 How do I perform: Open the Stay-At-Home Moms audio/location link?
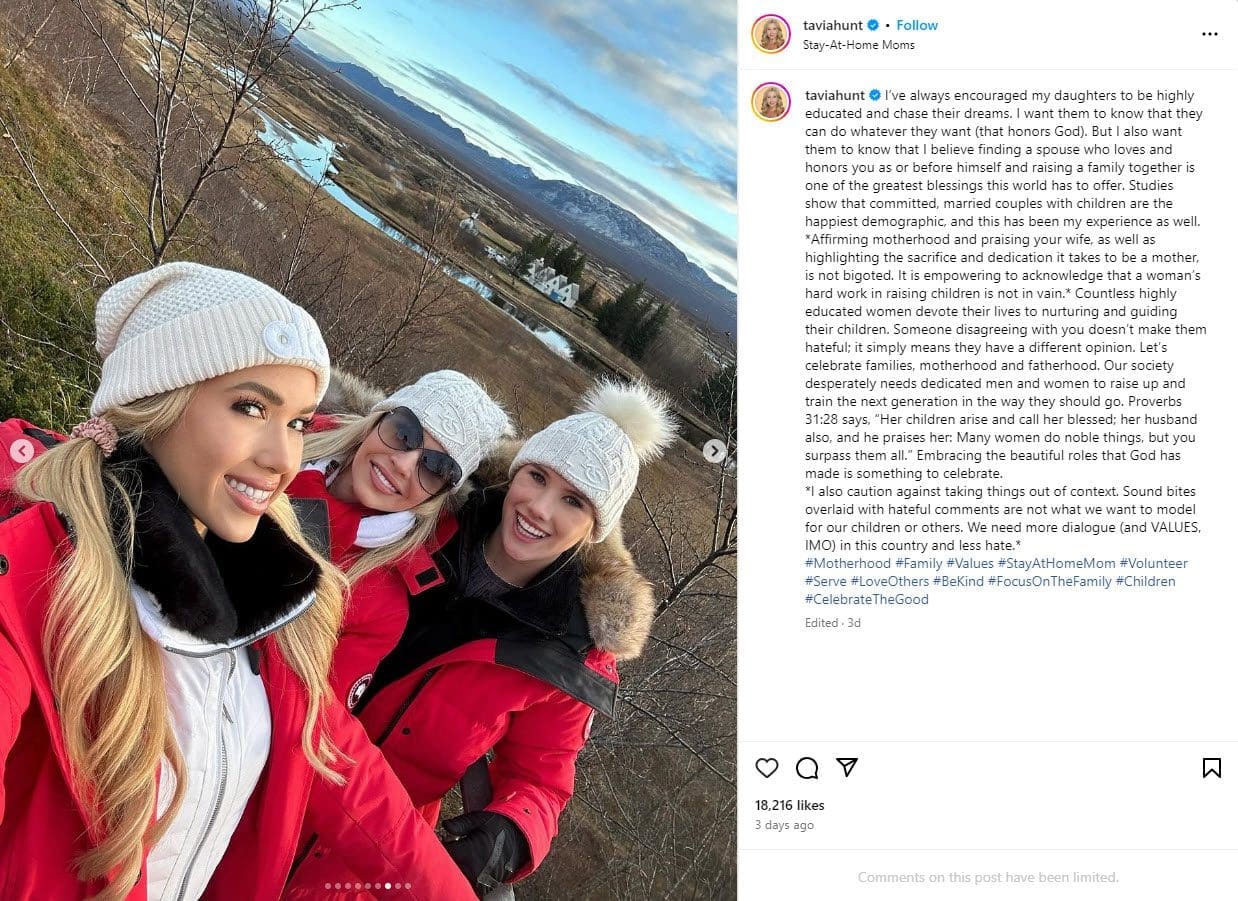858,45
